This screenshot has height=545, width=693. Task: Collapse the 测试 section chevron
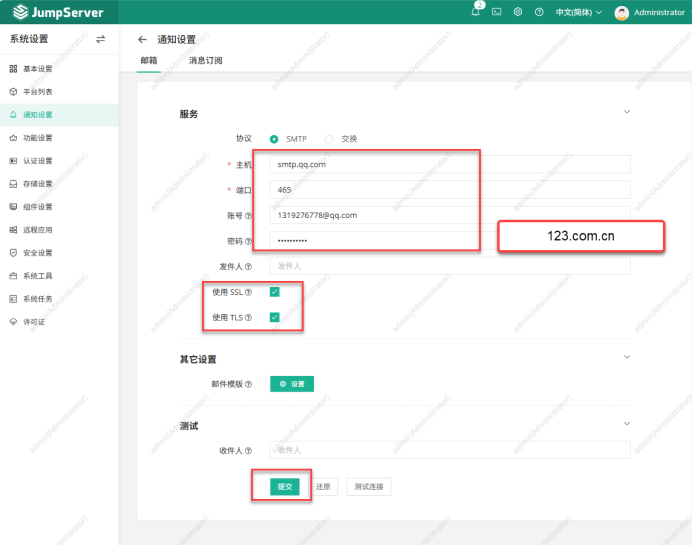coord(627,424)
